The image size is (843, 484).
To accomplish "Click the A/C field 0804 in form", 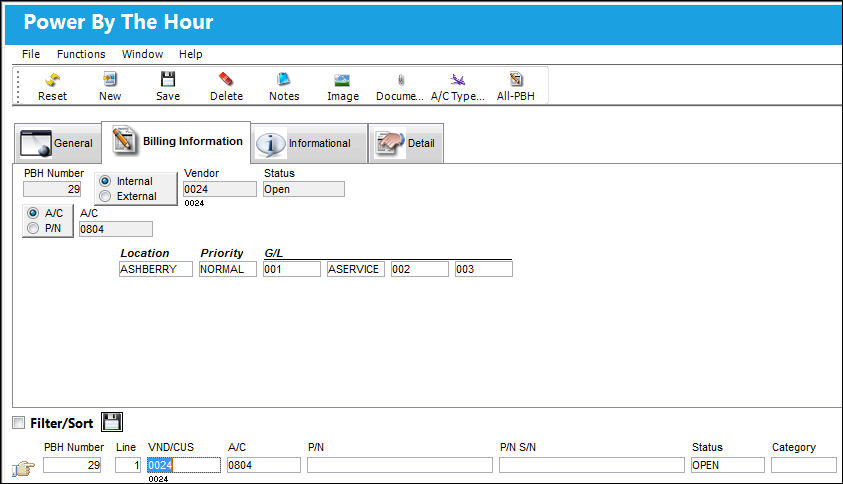I will (116, 229).
